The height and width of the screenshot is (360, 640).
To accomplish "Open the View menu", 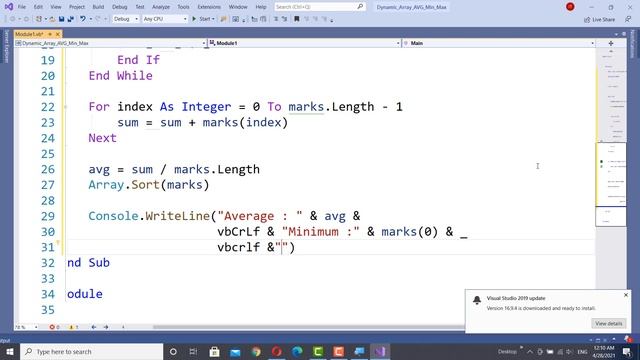I will [56, 7].
